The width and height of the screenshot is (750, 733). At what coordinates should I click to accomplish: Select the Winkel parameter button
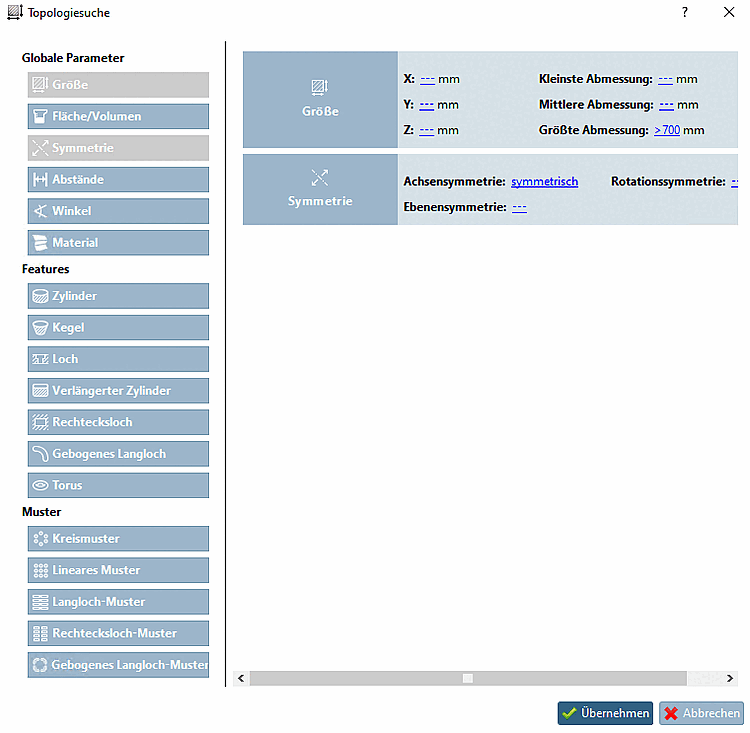pos(118,211)
